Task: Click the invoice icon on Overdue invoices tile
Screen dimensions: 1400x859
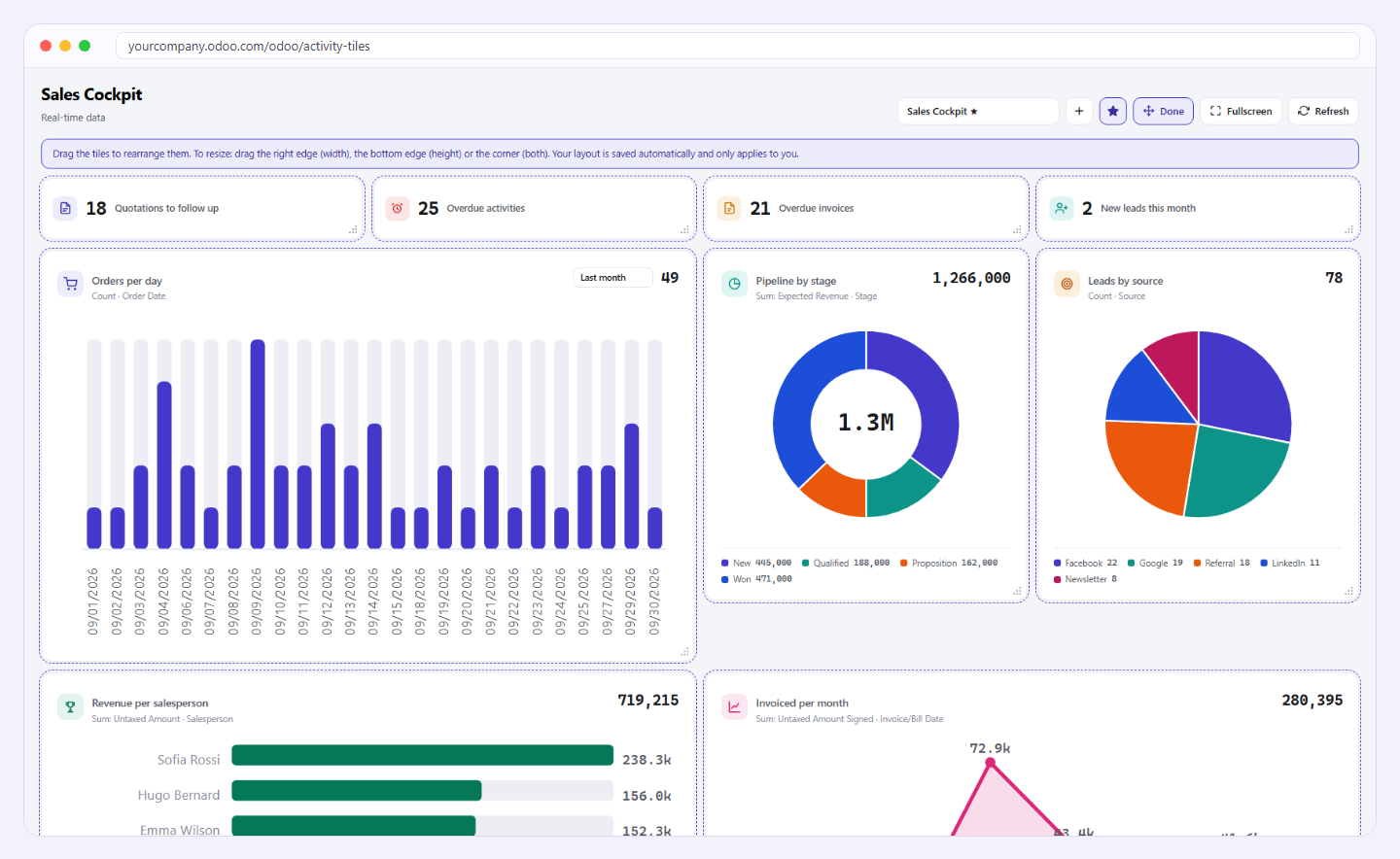Action: click(729, 208)
